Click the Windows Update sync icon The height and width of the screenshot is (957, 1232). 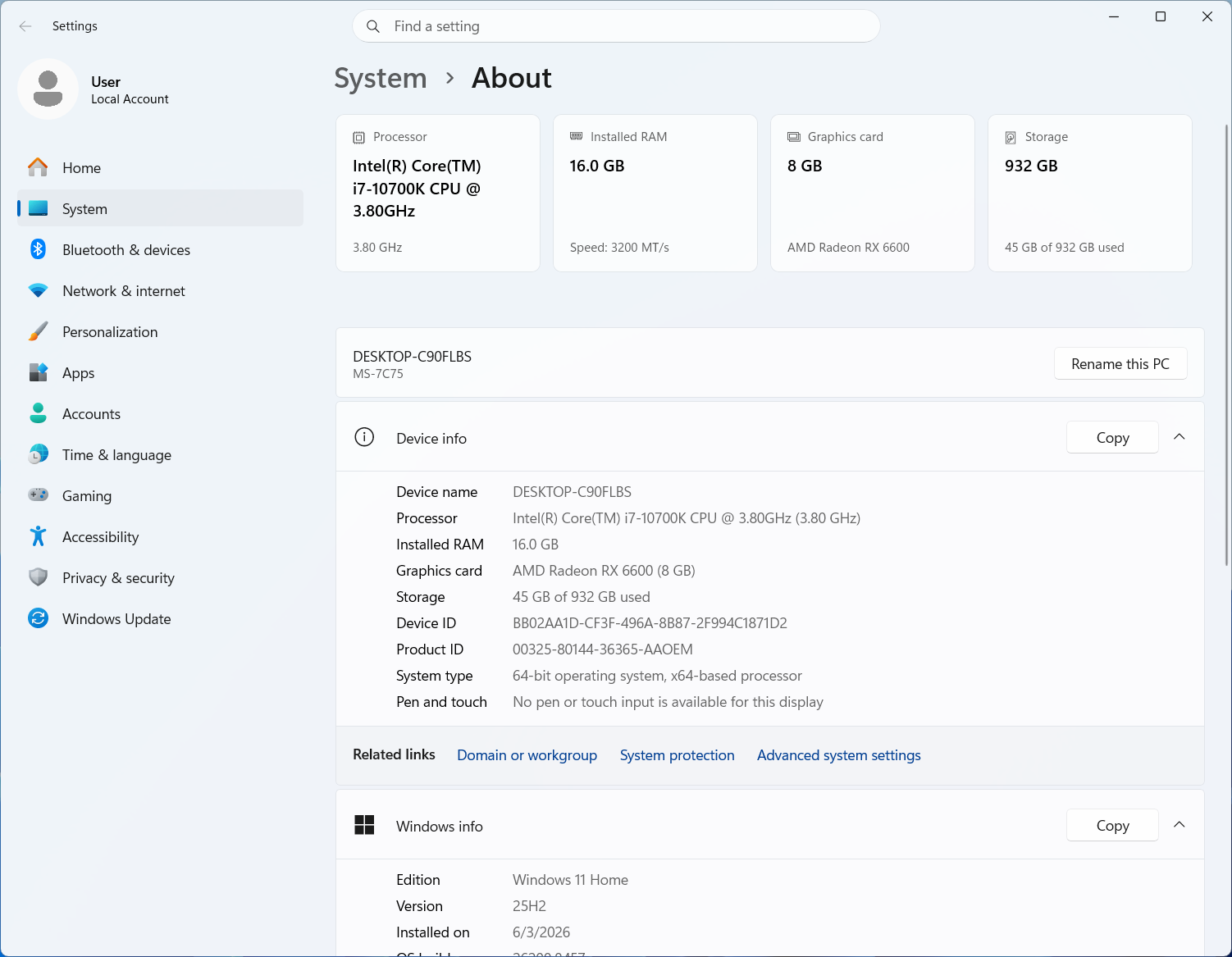[x=38, y=618]
